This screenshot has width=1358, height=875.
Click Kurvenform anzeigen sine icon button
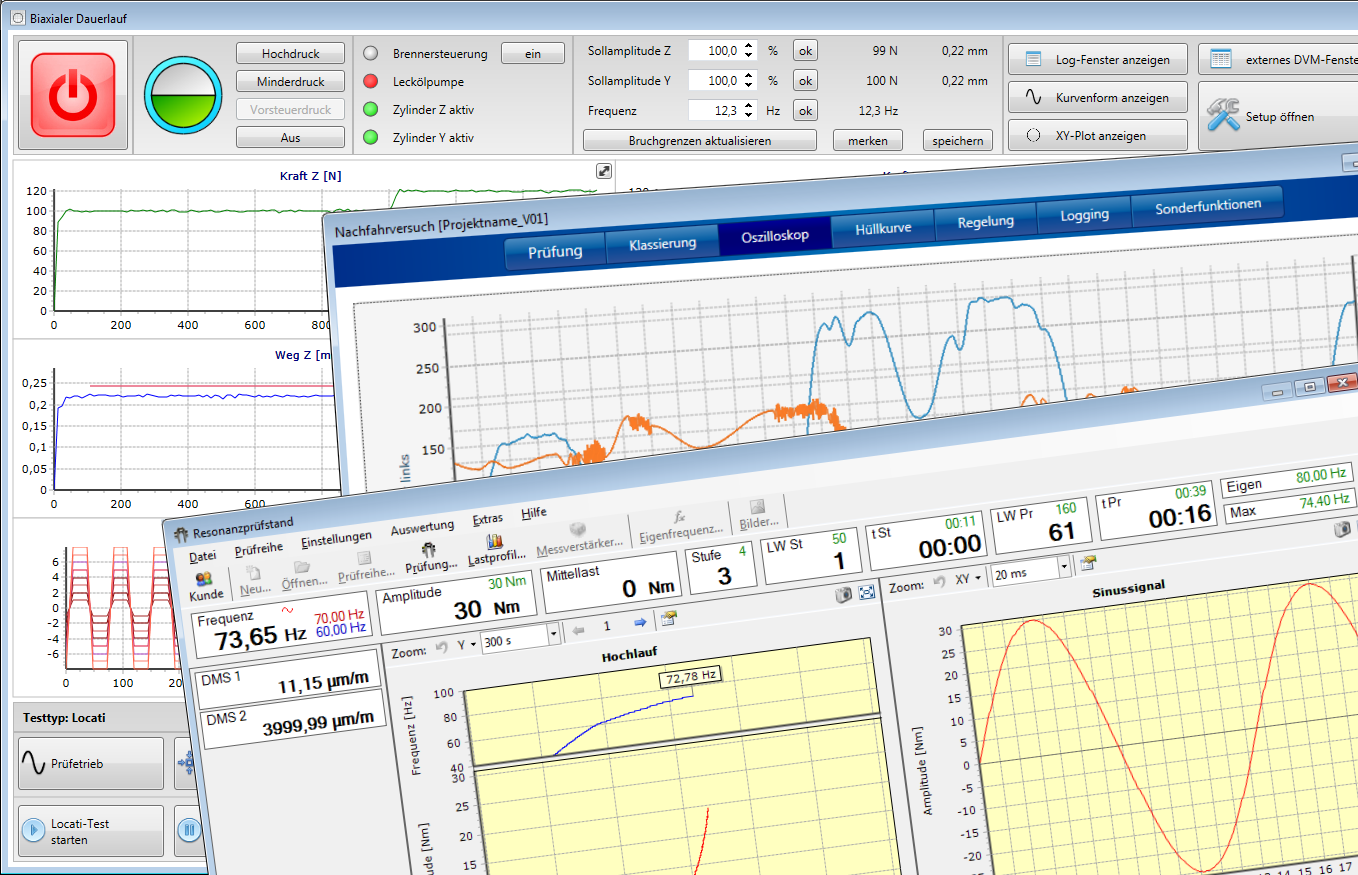pos(1098,97)
